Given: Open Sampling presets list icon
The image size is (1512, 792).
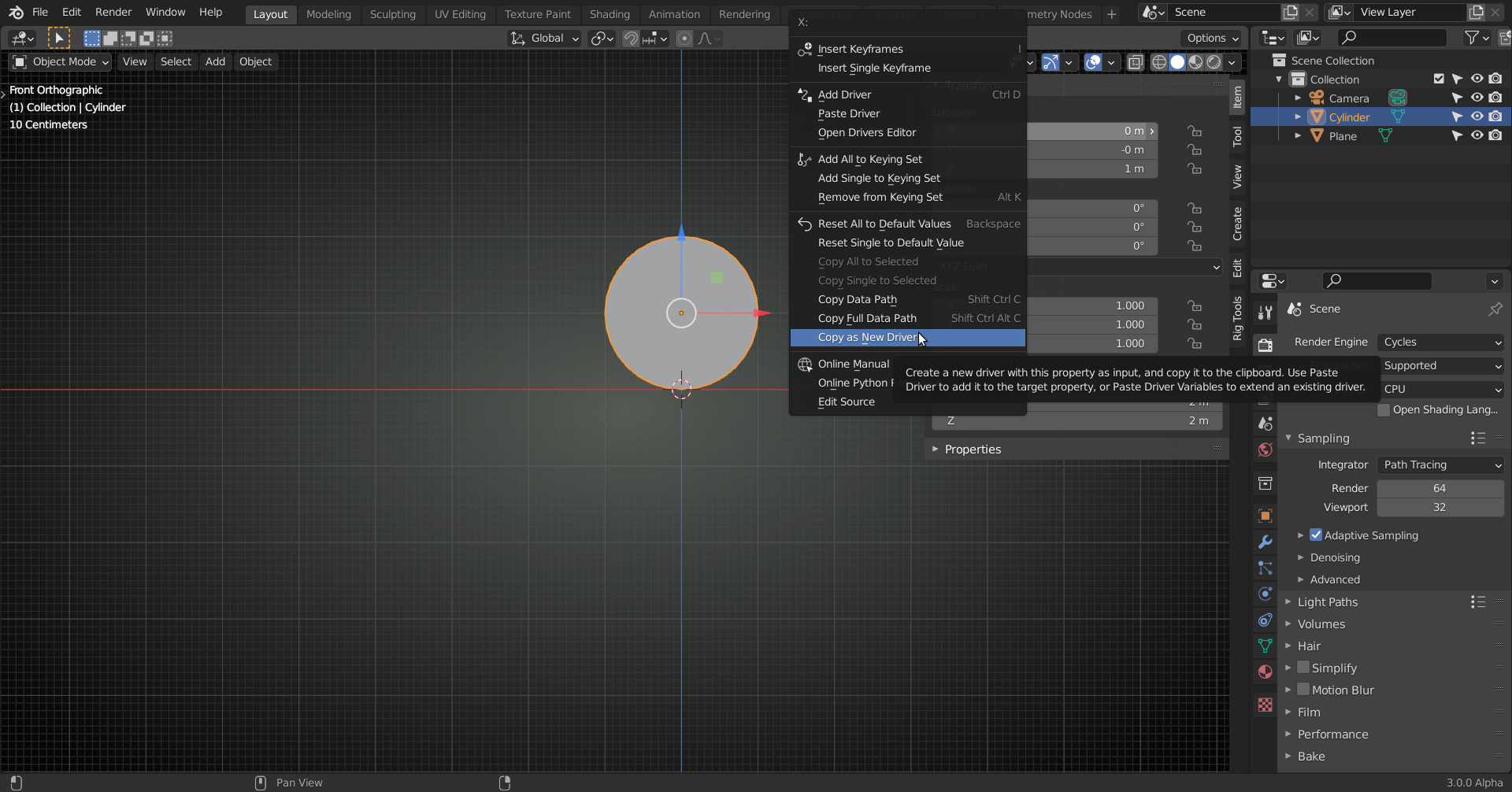Looking at the screenshot, I should (1477, 438).
